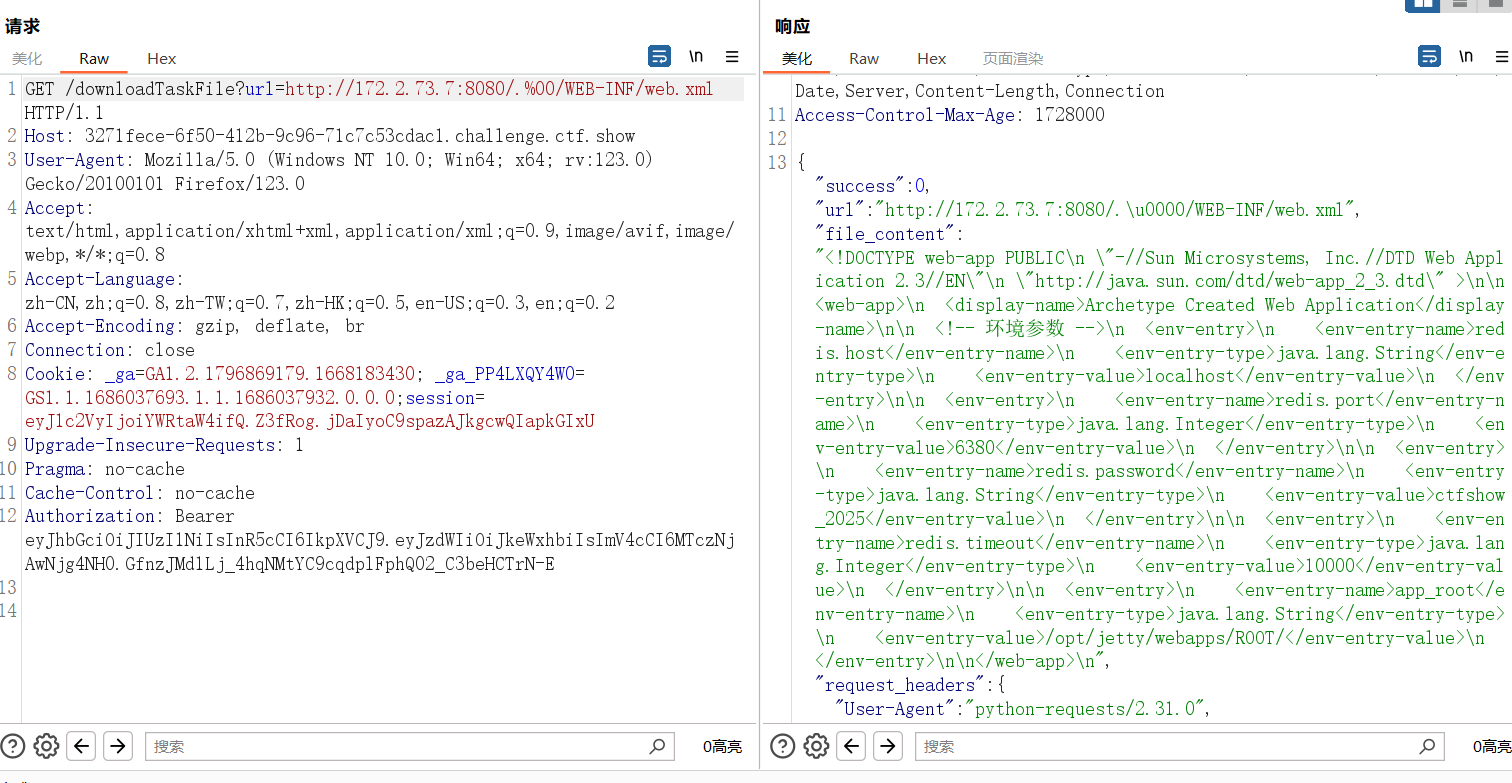1512x783 pixels.
Task: Go to previous match in response search
Action: 852,746
